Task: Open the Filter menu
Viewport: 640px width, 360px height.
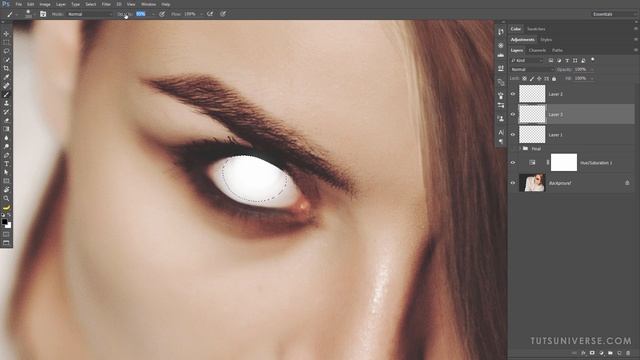Action: point(106,4)
